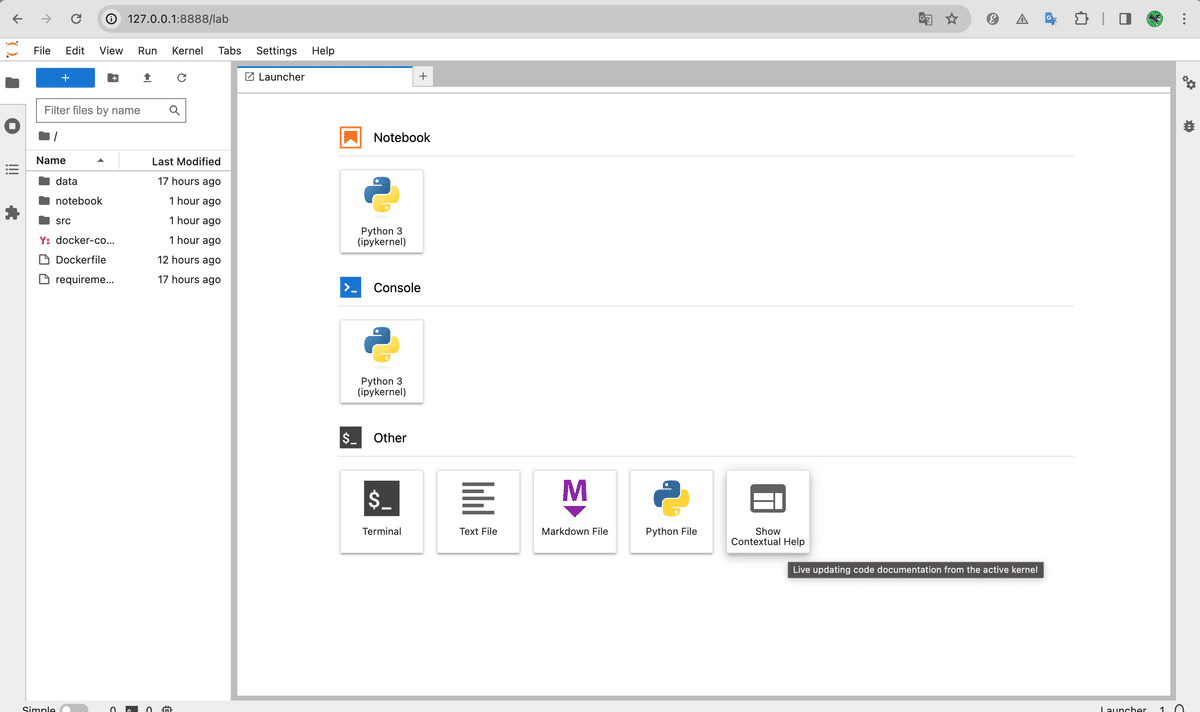1200x712 pixels.
Task: Click the Upload Files arrow icon
Action: pos(147,78)
